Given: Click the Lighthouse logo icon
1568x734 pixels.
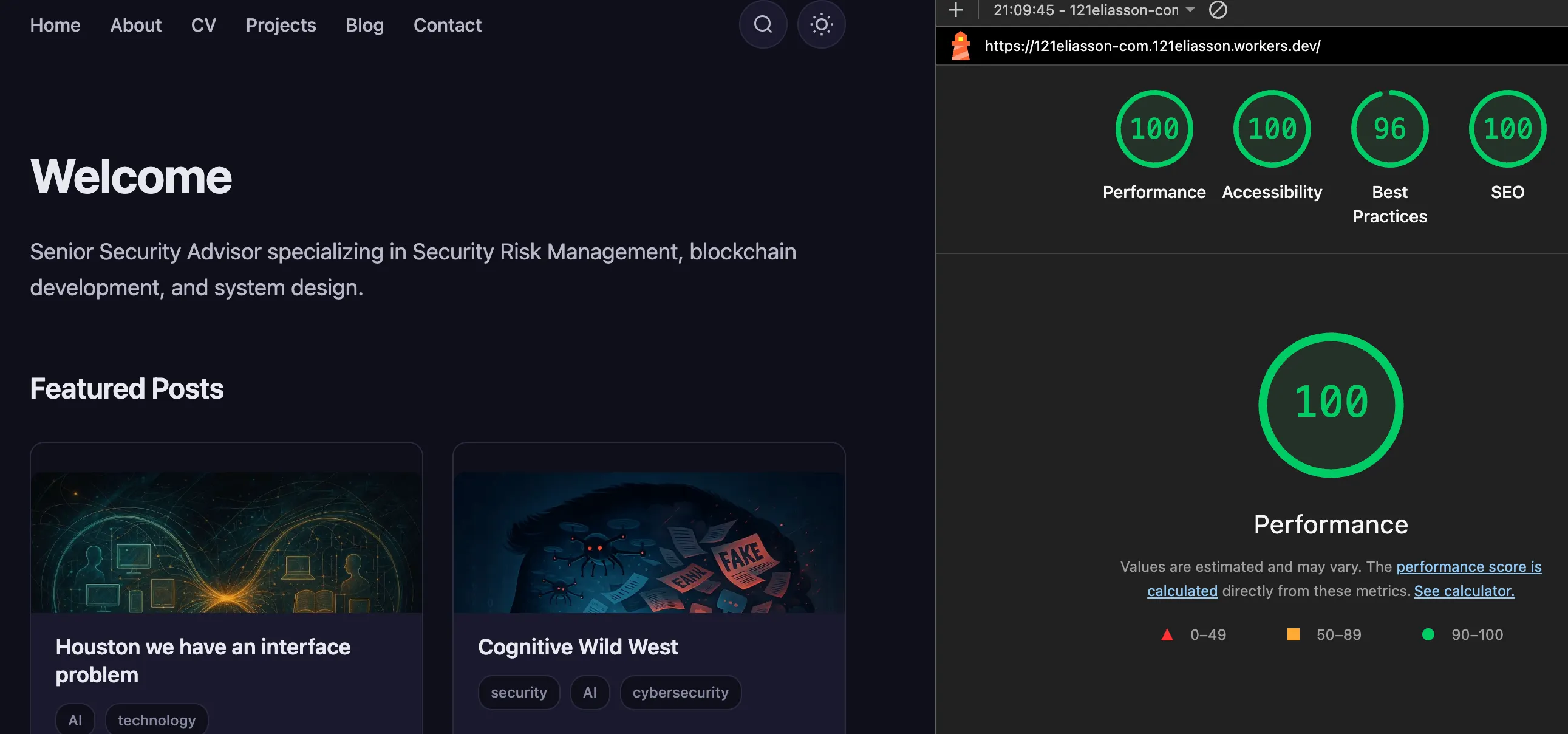Looking at the screenshot, I should pyautogui.click(x=961, y=46).
